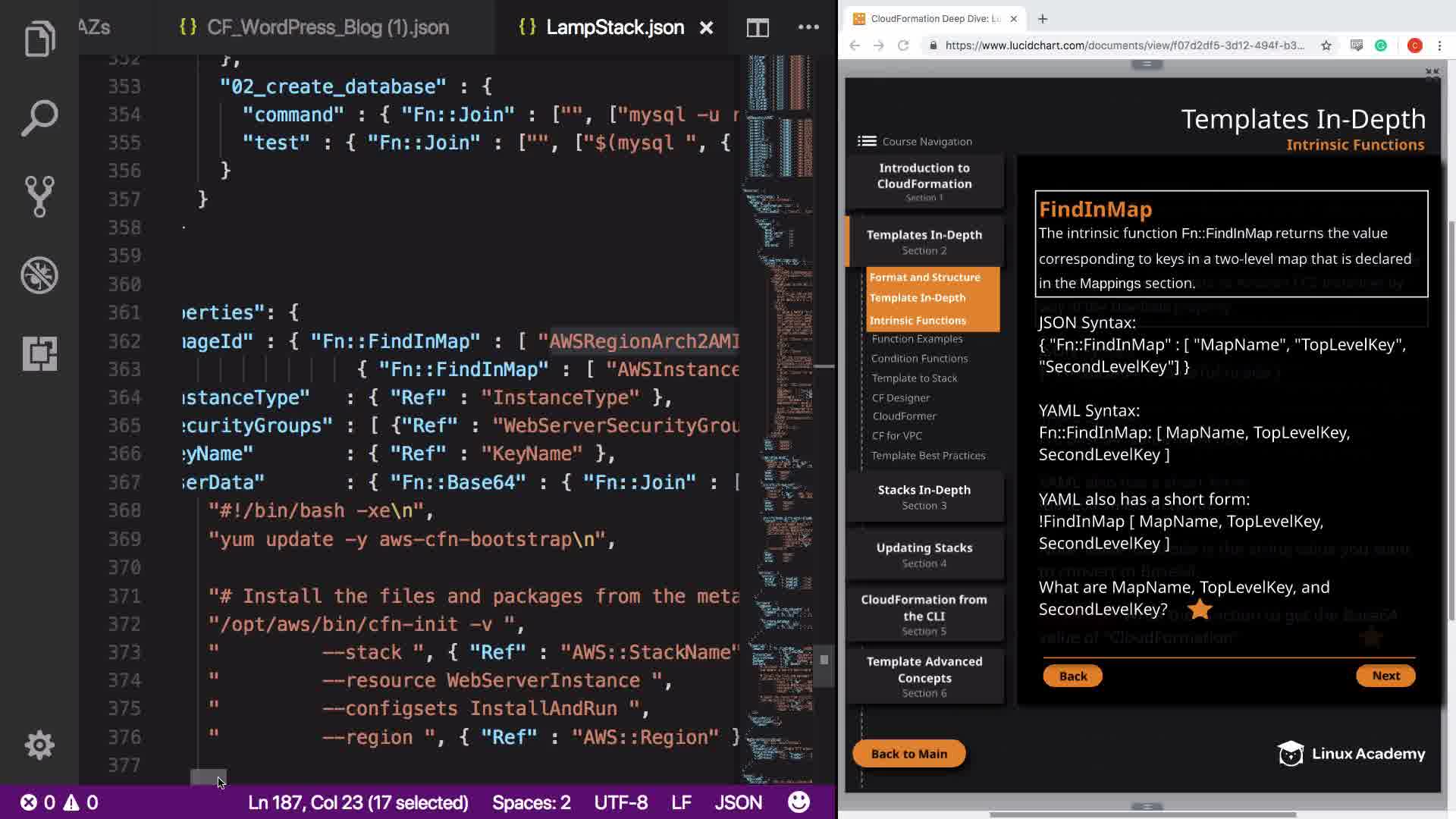Open the Source Control icon

point(39,196)
